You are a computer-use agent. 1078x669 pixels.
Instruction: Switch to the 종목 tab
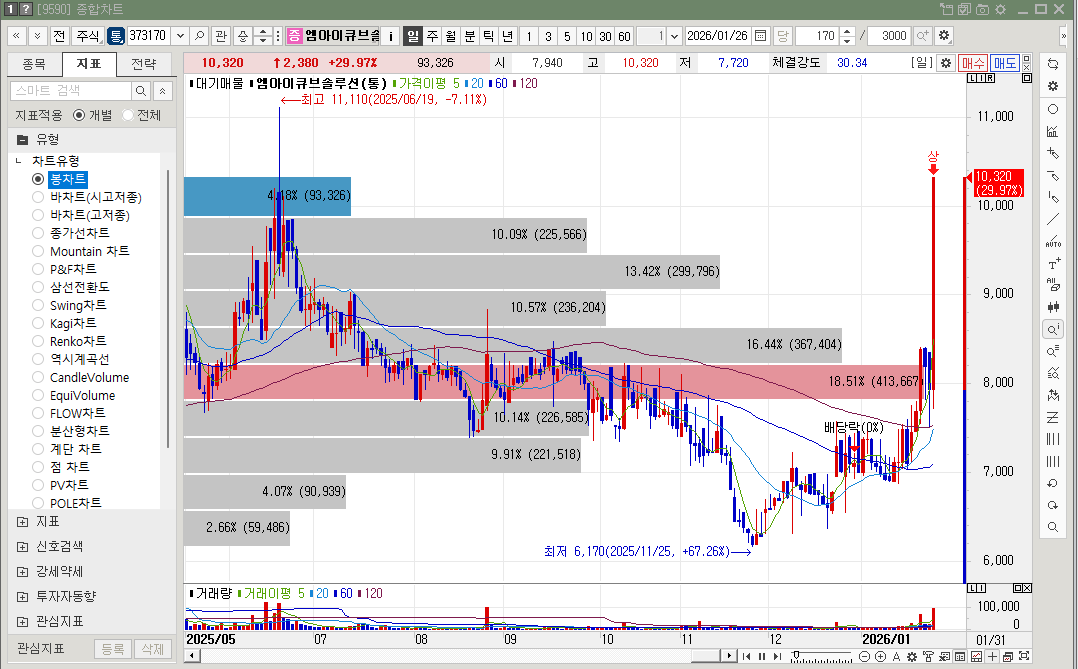click(34, 64)
